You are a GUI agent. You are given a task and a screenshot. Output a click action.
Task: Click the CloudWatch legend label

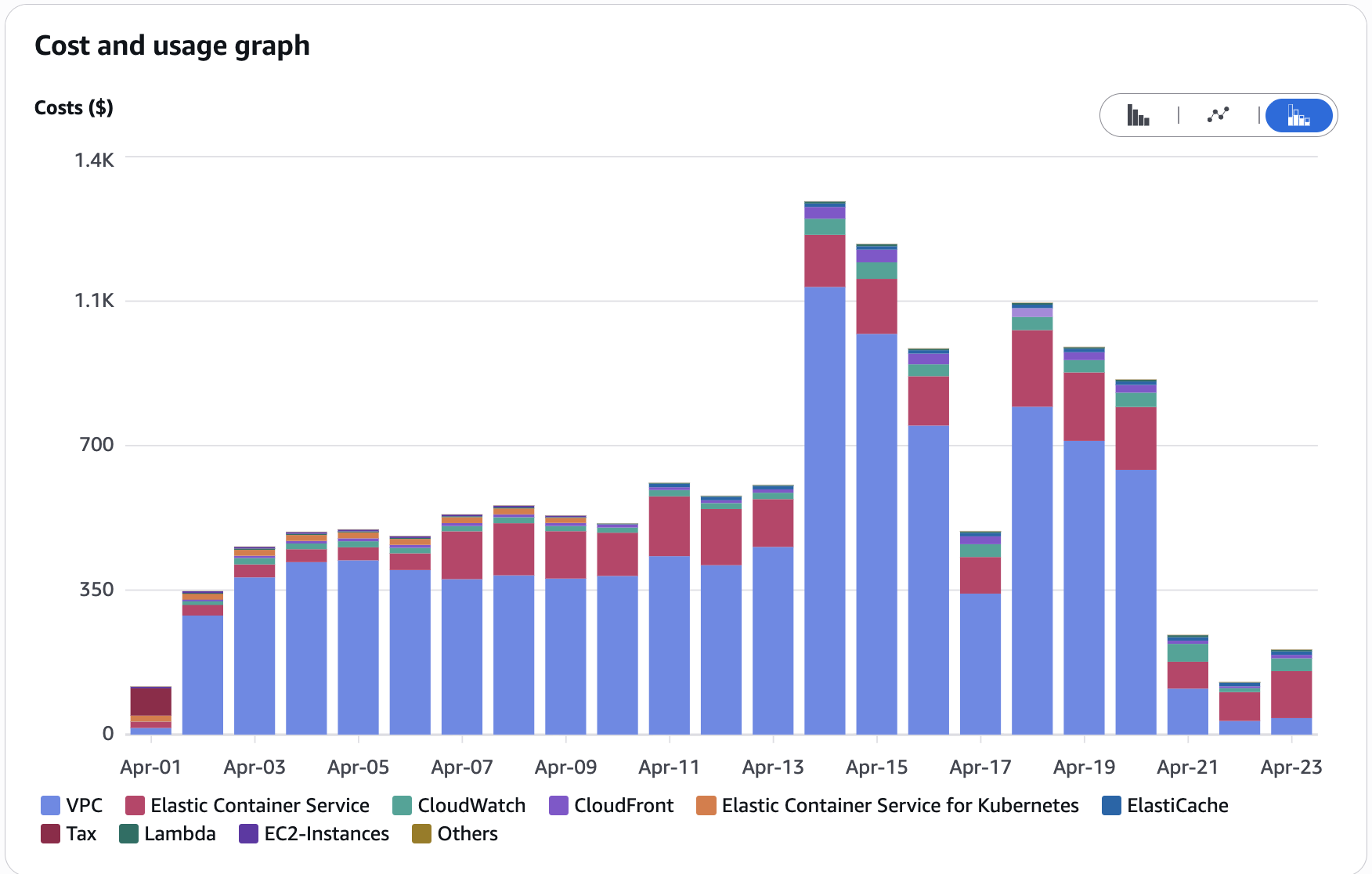click(x=471, y=805)
